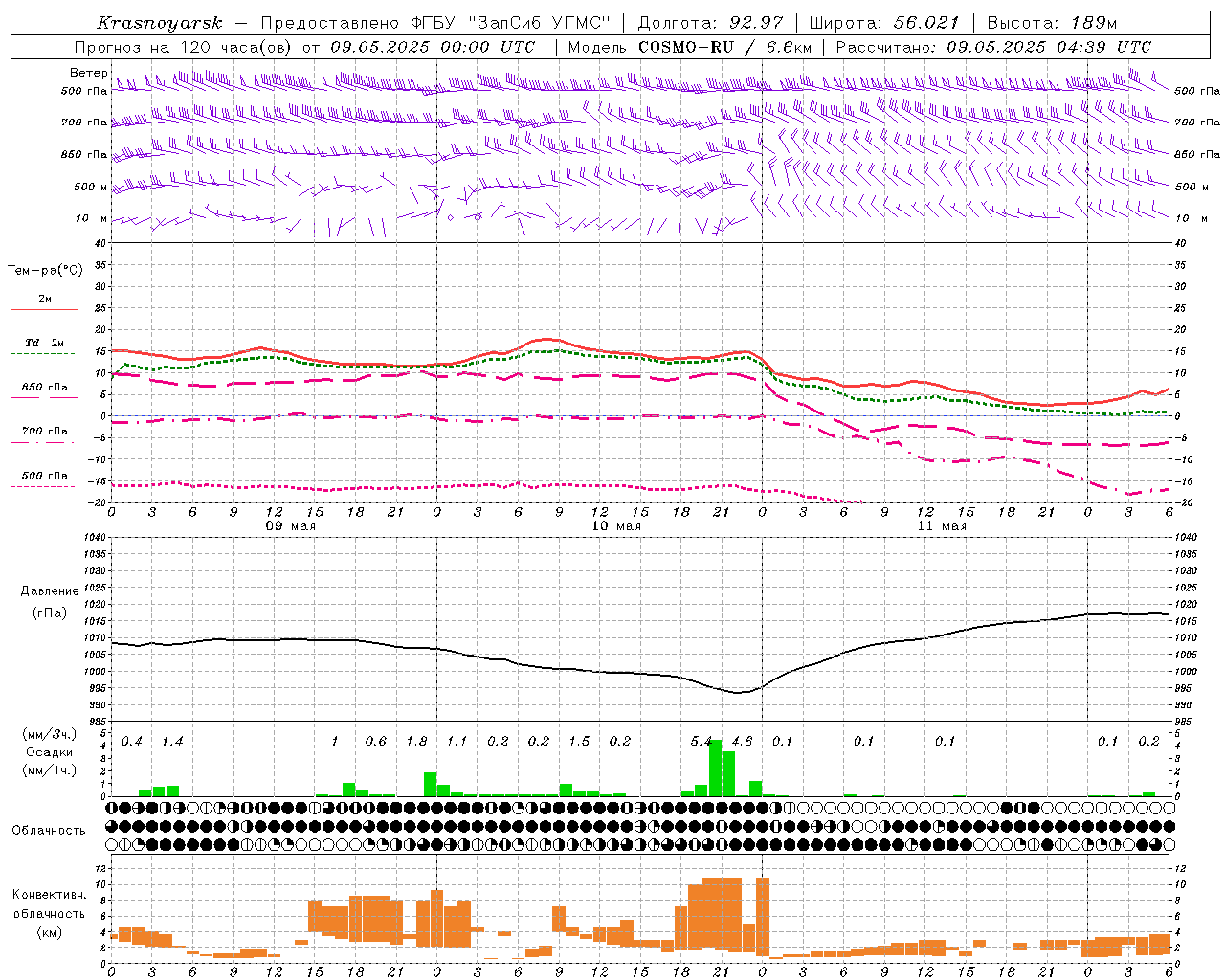
Task: Click the Высота: 189м value
Action: click(x=1052, y=23)
